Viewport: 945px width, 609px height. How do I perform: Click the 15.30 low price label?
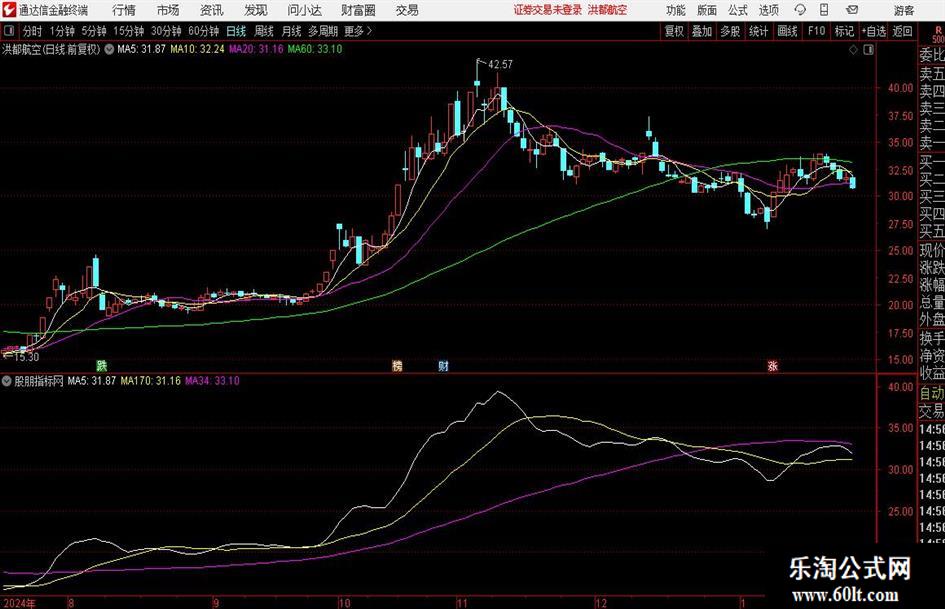26,357
